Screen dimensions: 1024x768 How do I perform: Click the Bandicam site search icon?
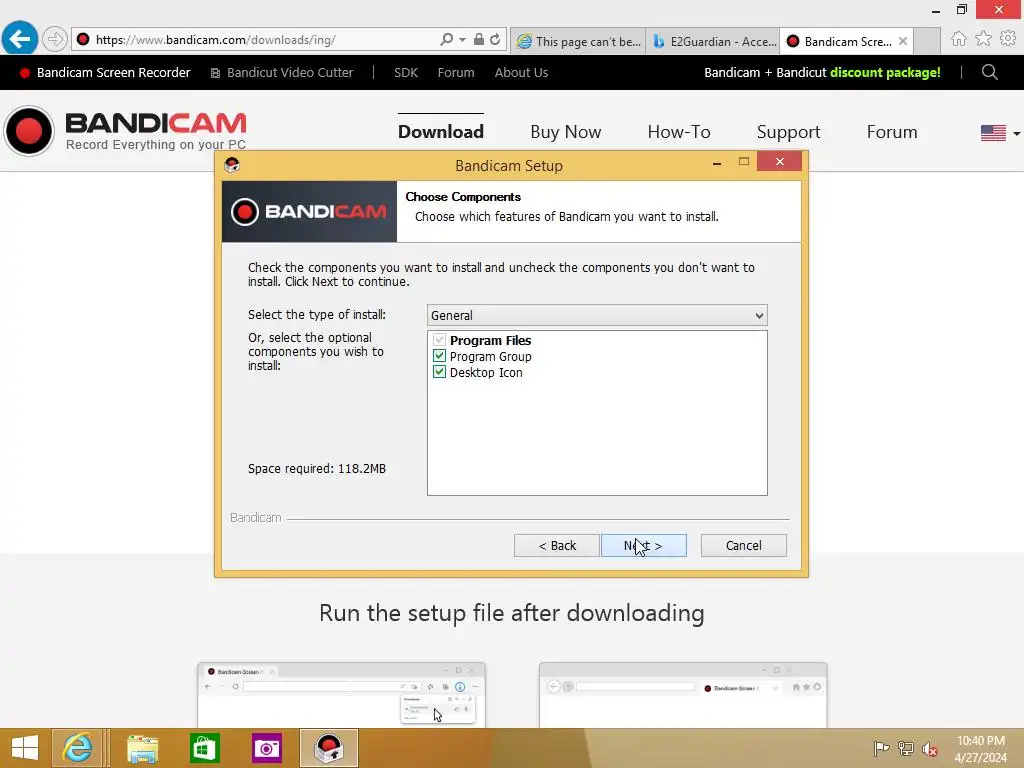(989, 72)
